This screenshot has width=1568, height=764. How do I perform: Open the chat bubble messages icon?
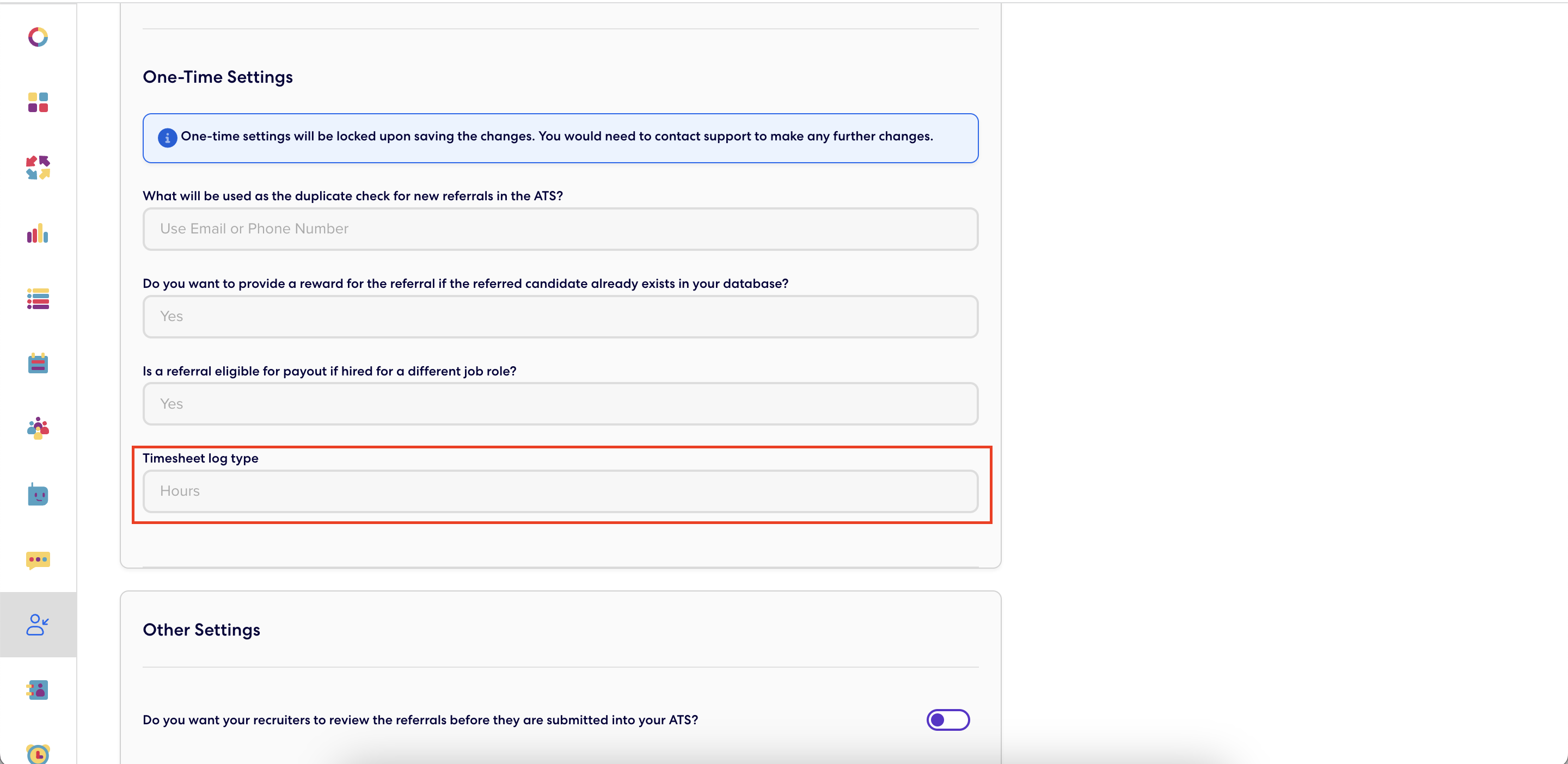coord(38,560)
